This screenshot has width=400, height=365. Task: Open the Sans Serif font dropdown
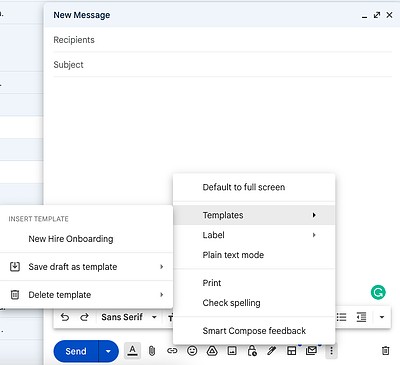point(129,317)
